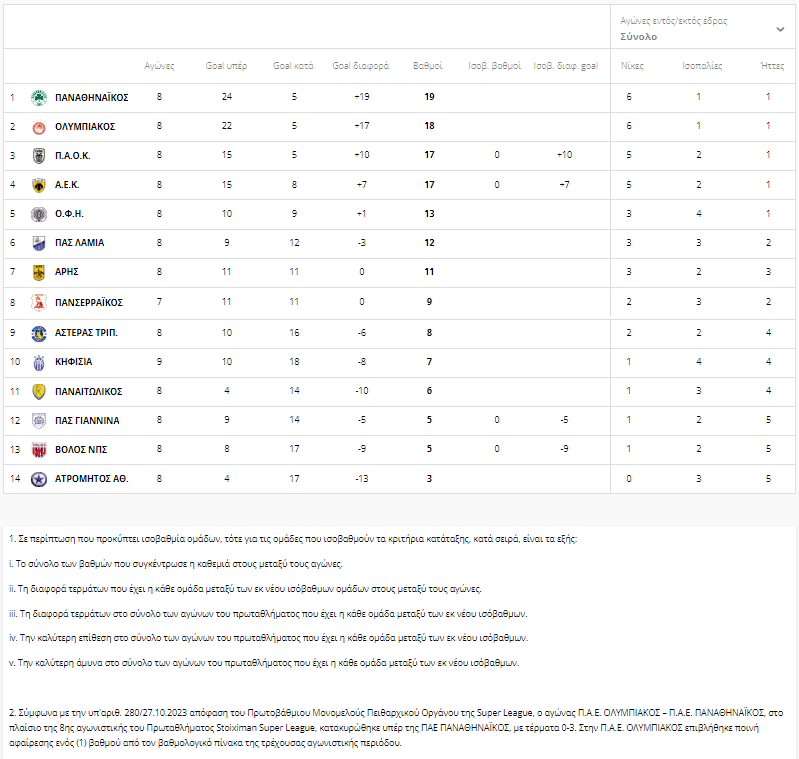The image size is (799, 759).
Task: Click the P.A.O.K. club crest icon
Action: coord(39,156)
